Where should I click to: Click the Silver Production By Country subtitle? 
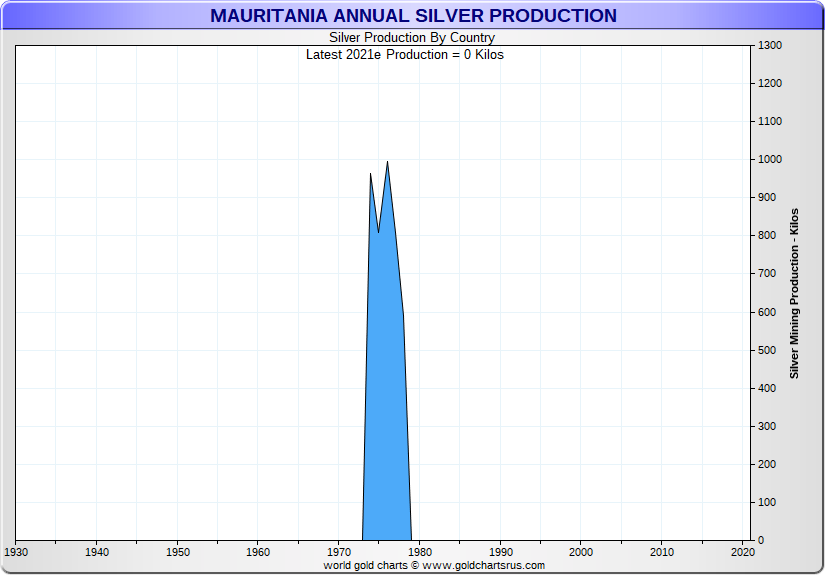click(412, 38)
